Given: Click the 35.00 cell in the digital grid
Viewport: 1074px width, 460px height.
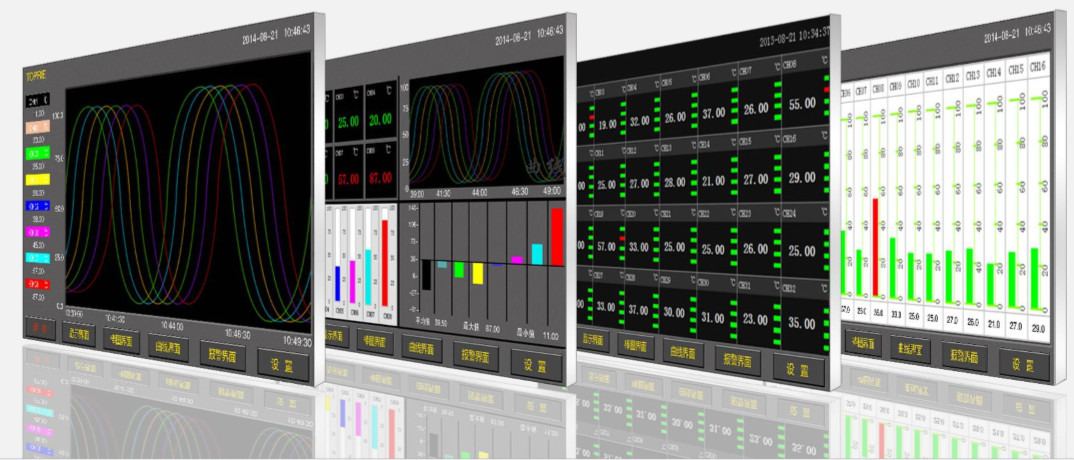Looking at the screenshot, I should pos(802,325).
